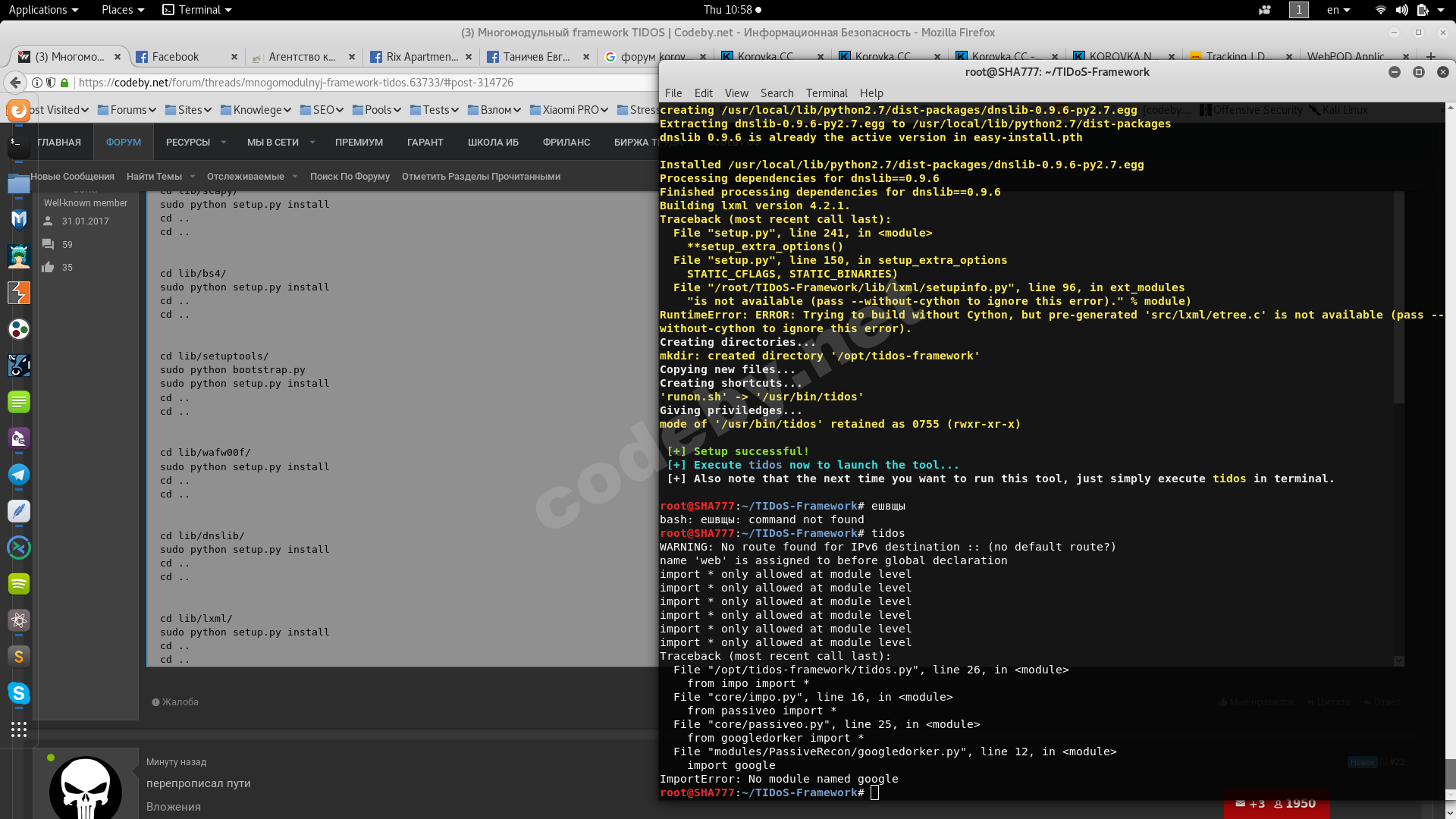Launch Spotify from the dock
The height and width of the screenshot is (819, 1456).
pyautogui.click(x=19, y=584)
